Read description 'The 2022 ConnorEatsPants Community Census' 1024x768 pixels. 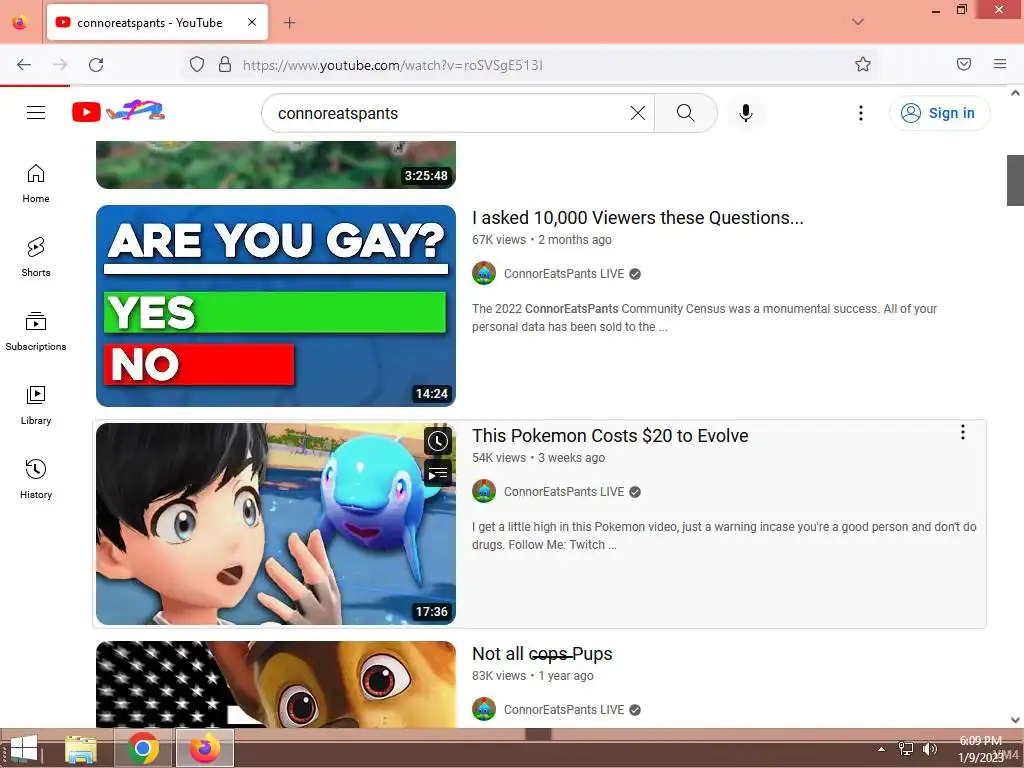point(704,317)
